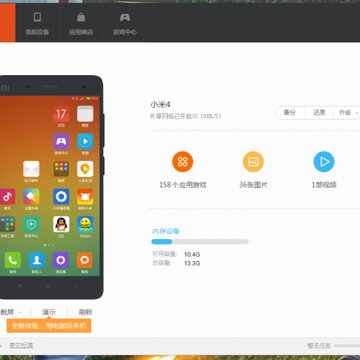Expand the 升级 upgrade dropdown
The width and height of the screenshot is (360, 360).
(x=347, y=113)
